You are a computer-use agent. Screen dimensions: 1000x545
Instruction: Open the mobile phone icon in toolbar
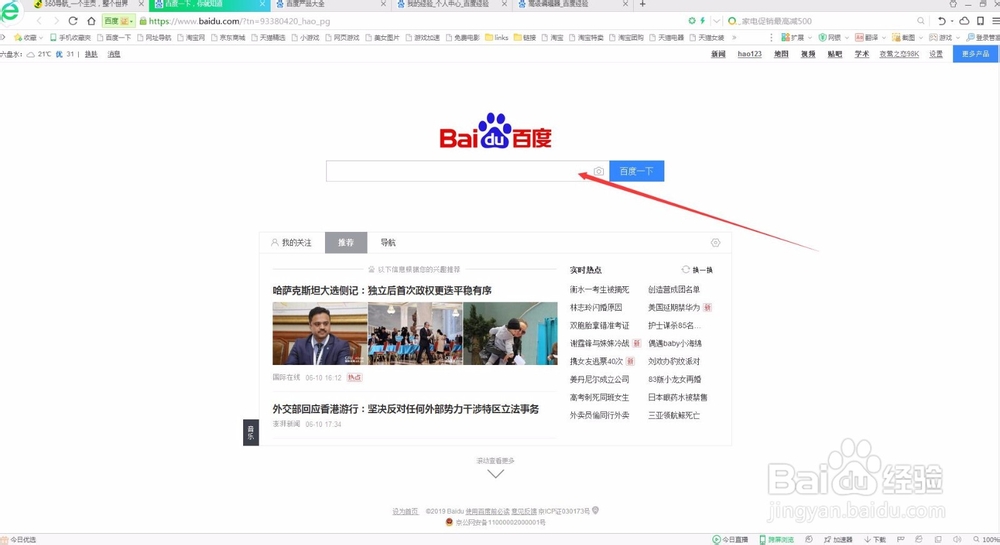click(x=980, y=21)
